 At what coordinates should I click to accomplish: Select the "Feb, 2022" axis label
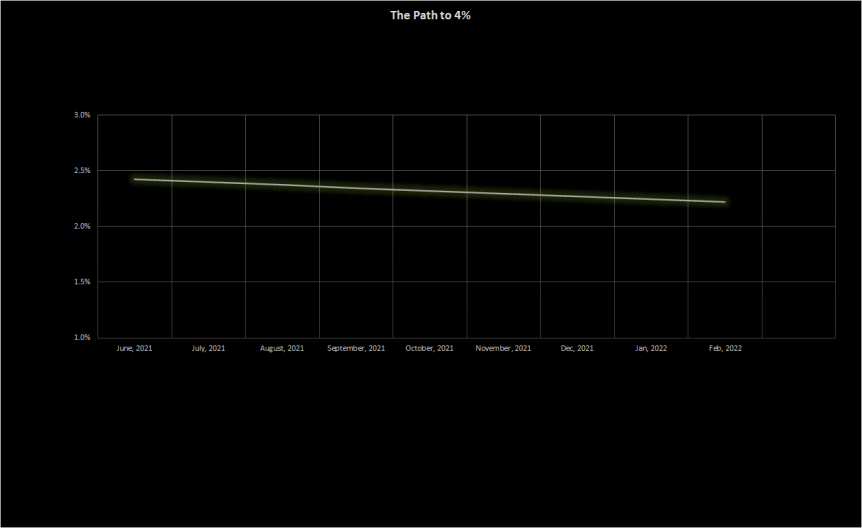click(725, 349)
